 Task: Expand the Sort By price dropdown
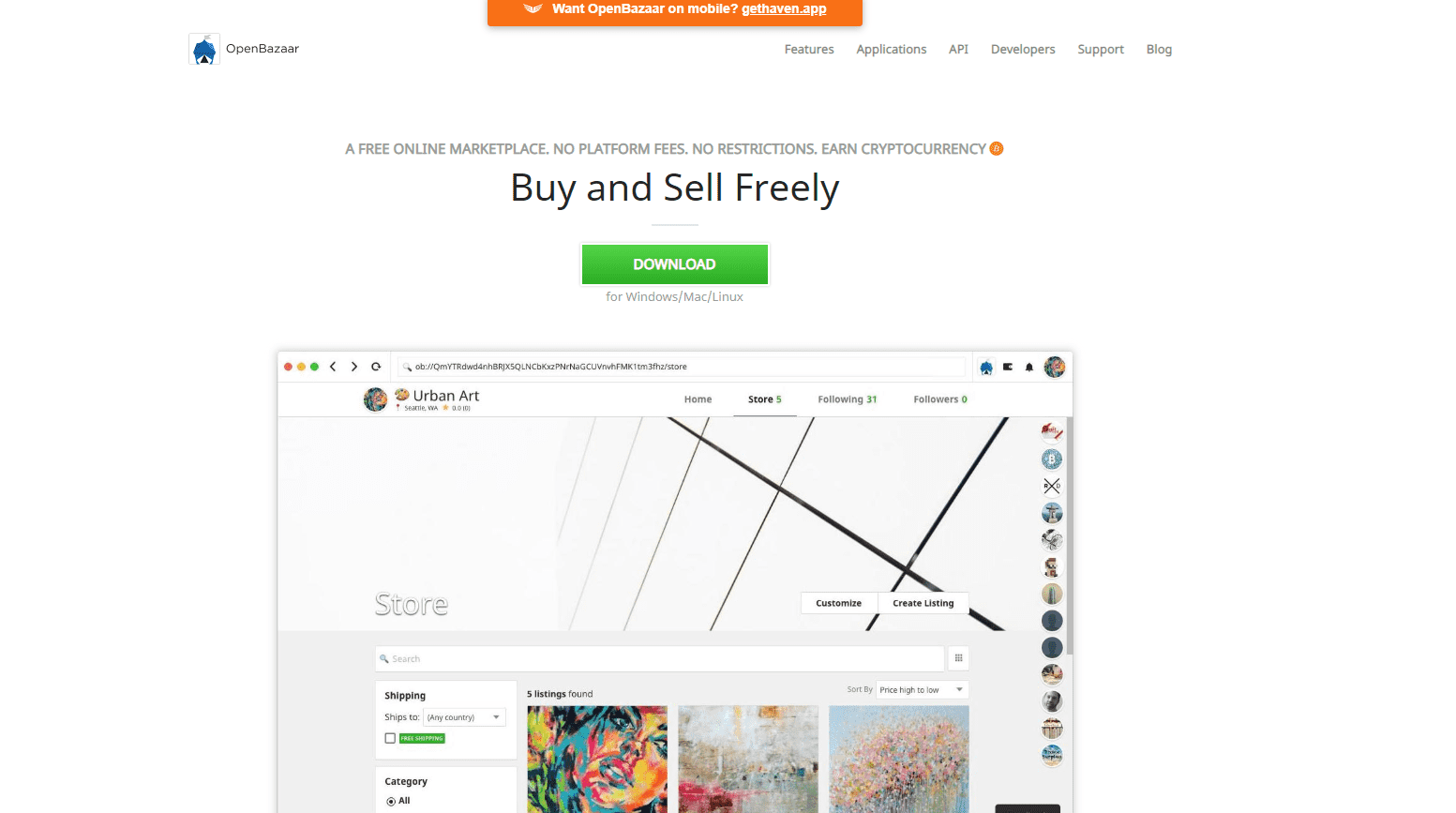pos(922,690)
